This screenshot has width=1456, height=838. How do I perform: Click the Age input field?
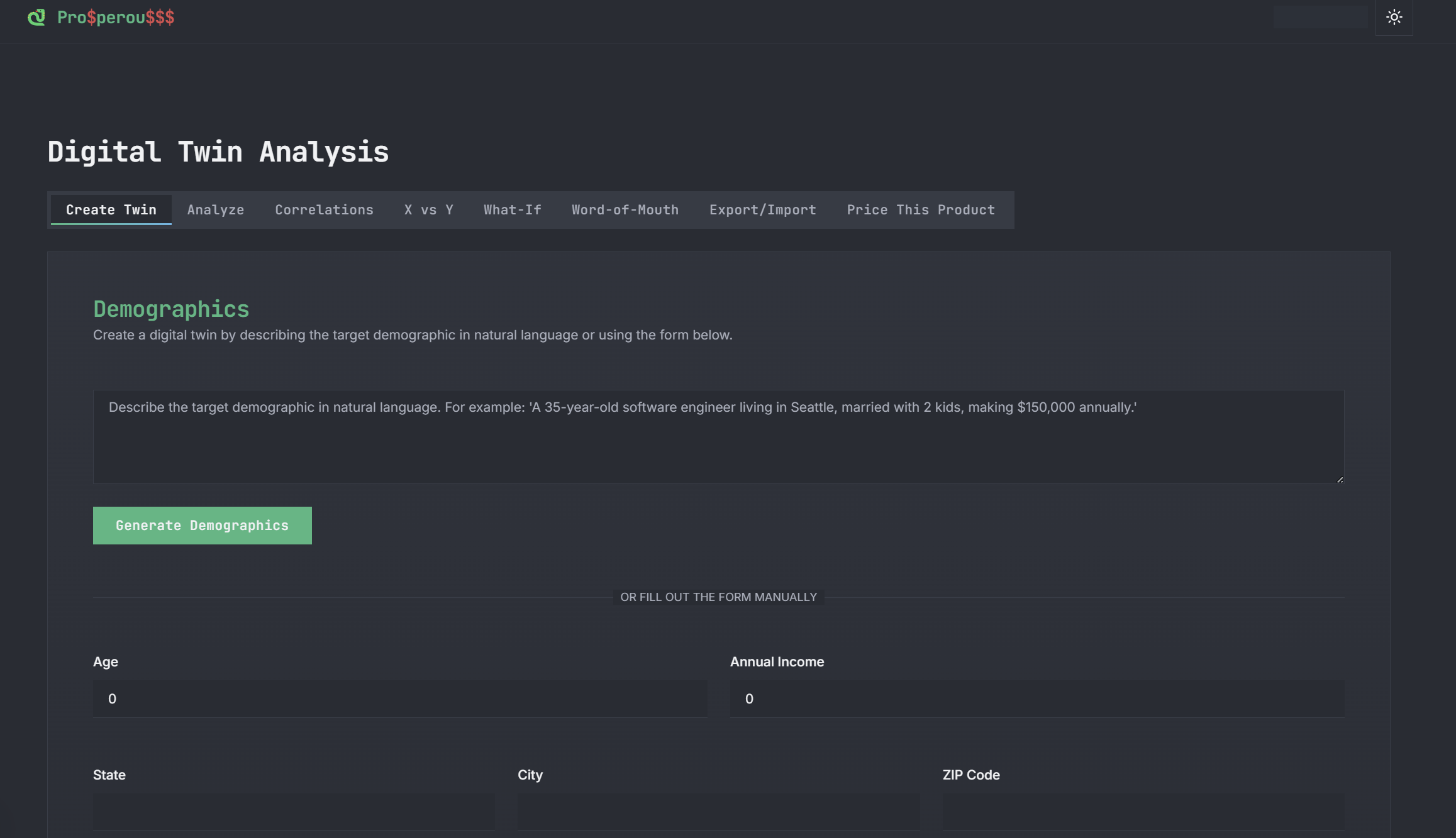coord(400,698)
